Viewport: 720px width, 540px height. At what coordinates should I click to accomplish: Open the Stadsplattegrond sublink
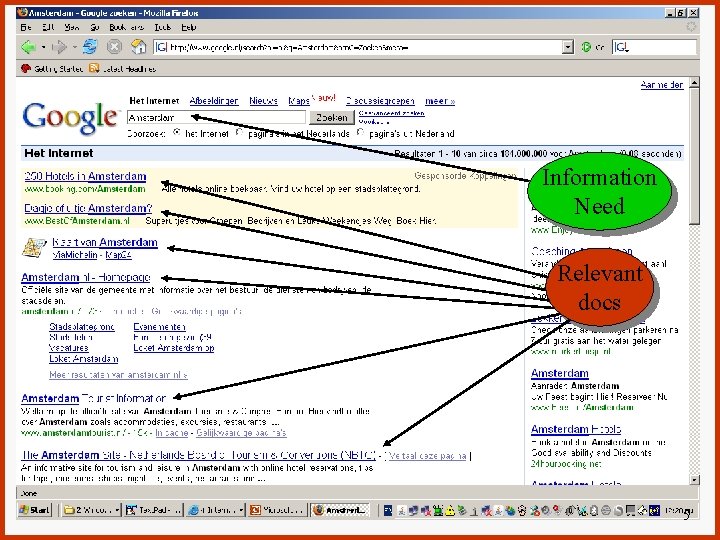click(x=82, y=327)
